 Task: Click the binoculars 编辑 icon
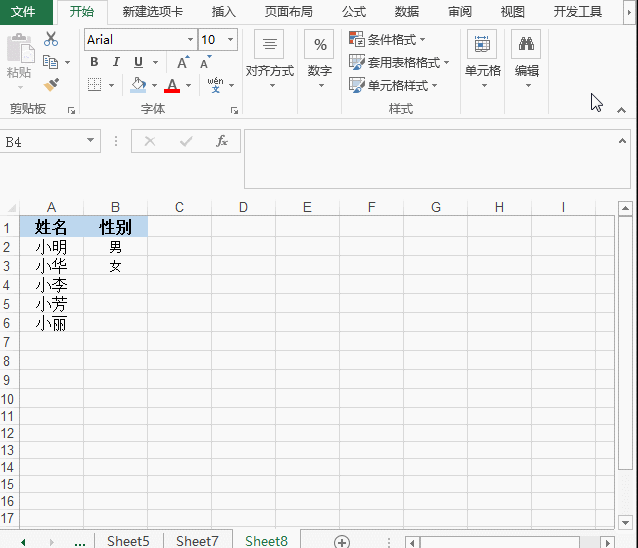click(x=526, y=45)
